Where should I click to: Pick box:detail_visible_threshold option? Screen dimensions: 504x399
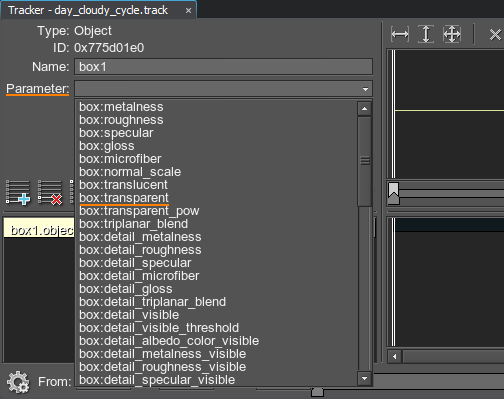[x=159, y=328]
